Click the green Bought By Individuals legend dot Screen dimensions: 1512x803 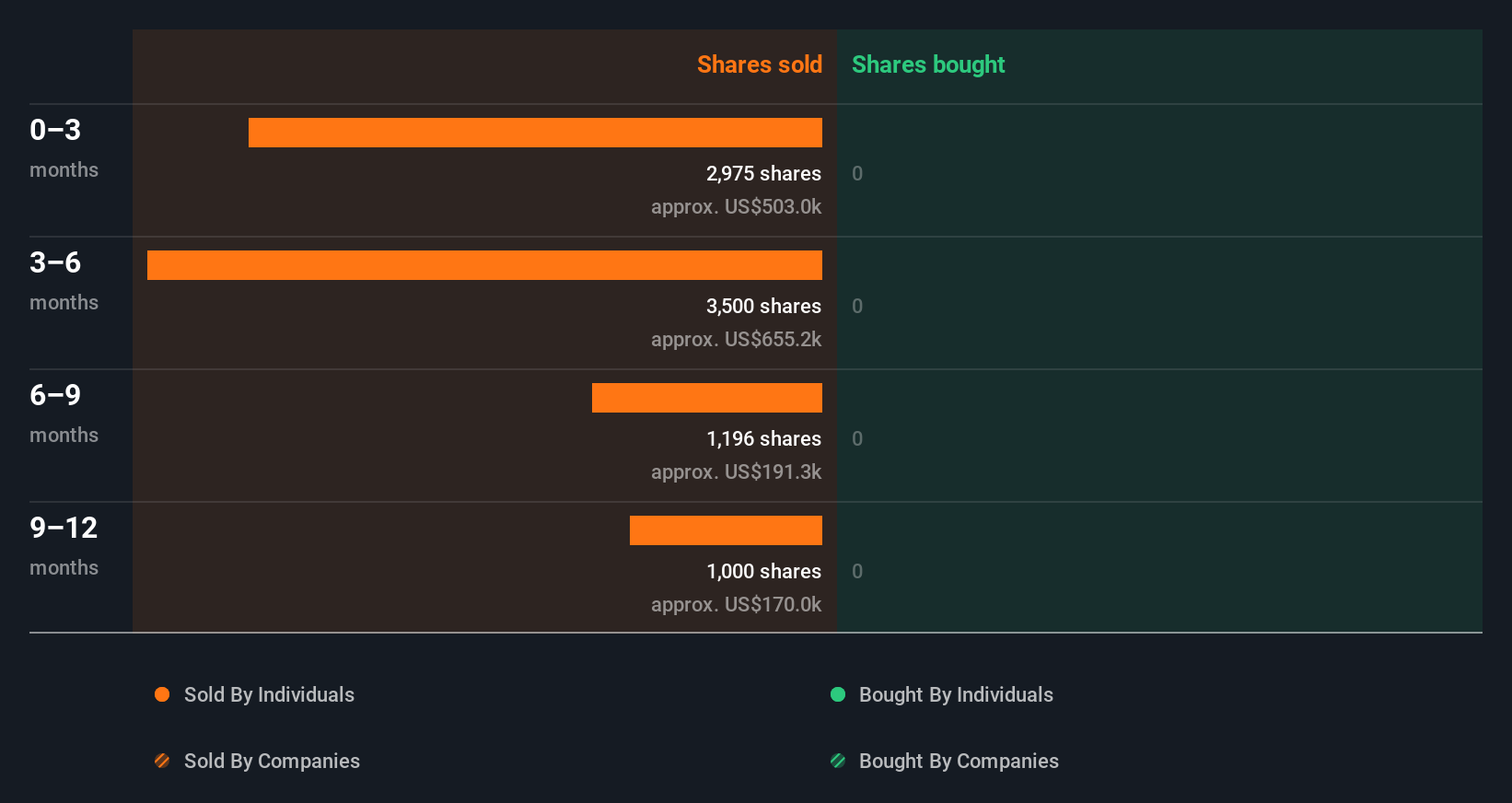(x=838, y=694)
